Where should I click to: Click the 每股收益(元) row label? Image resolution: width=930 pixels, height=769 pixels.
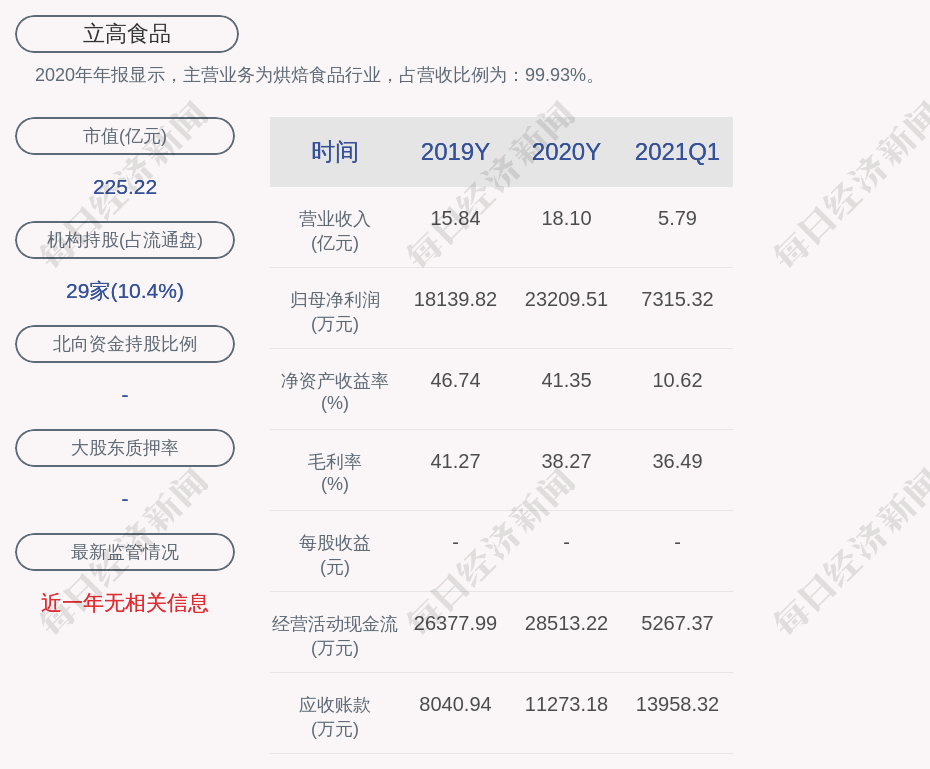335,555
